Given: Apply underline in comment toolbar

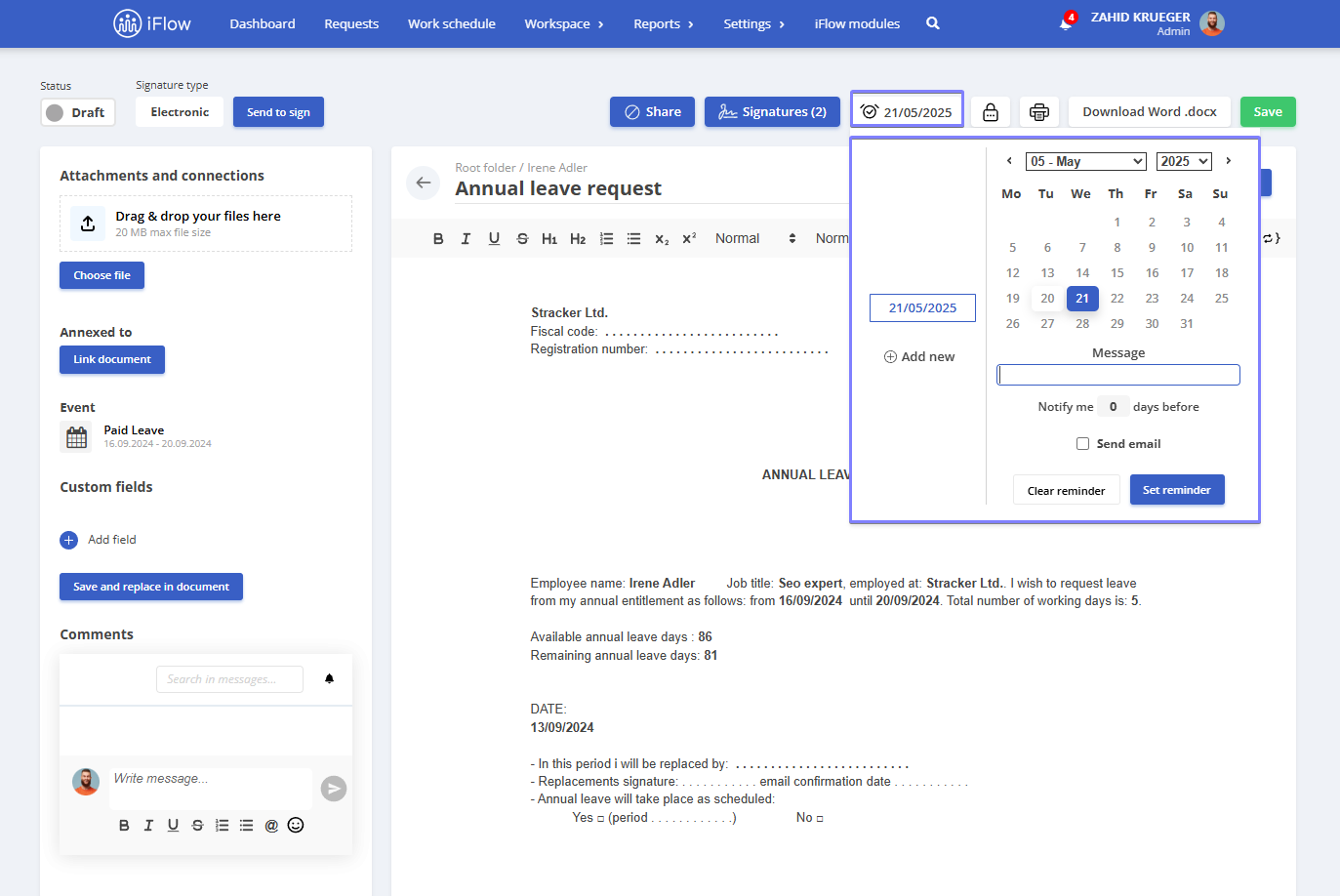Looking at the screenshot, I should coord(173,826).
